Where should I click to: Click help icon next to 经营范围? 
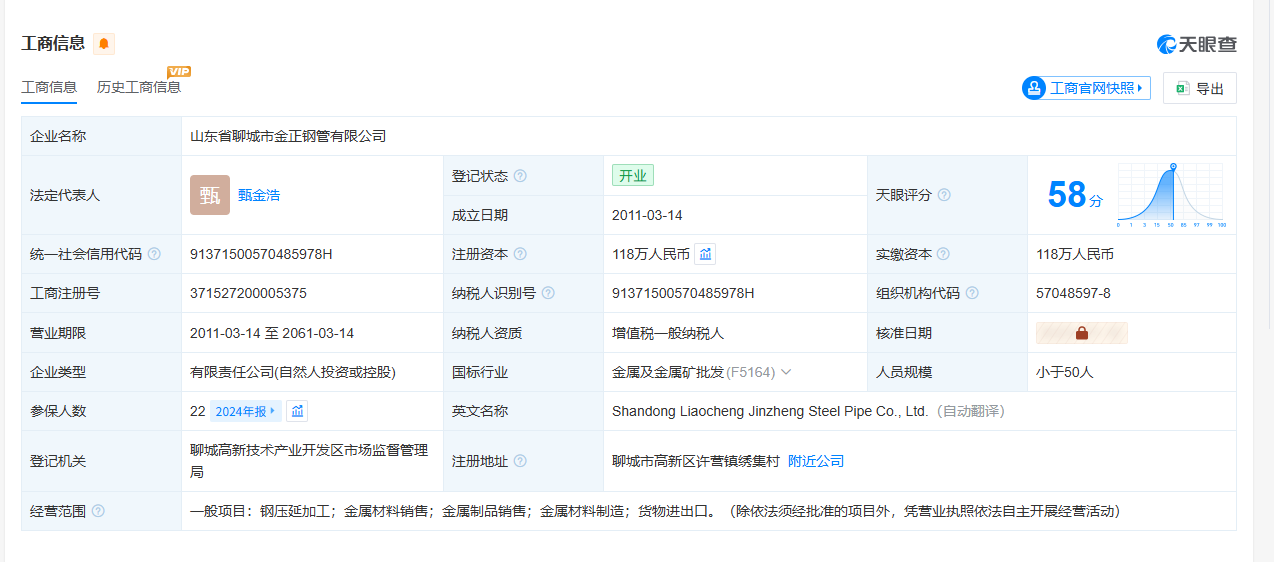coord(98,511)
